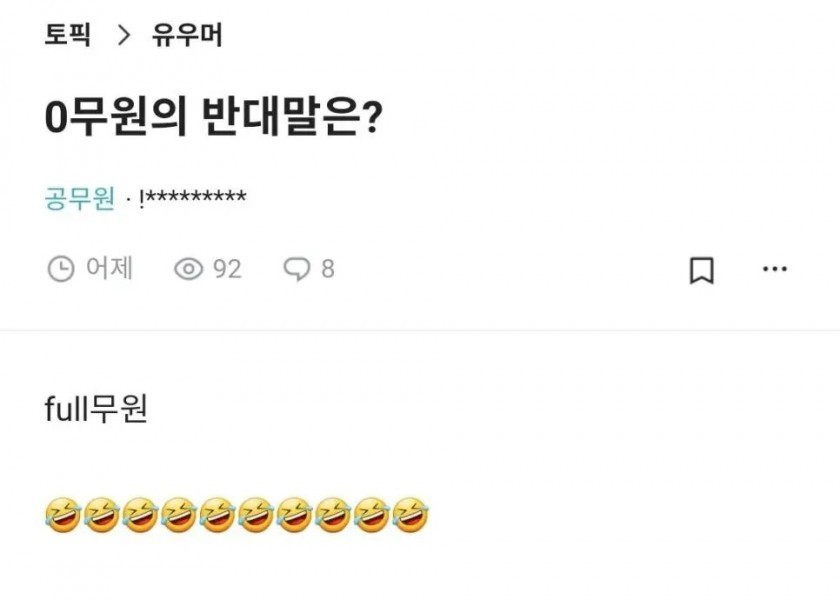This screenshot has width=840, height=600.
Task: Click the breadcrumb chevron arrow
Action: pos(124,36)
